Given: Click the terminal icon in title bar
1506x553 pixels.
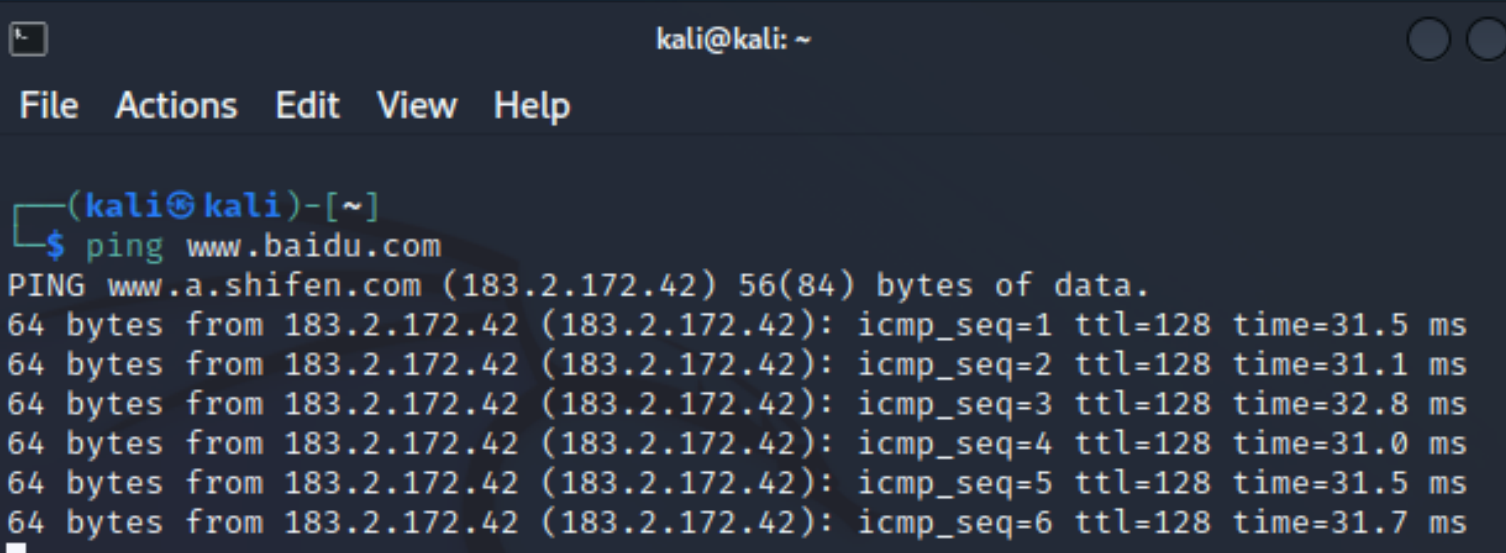Looking at the screenshot, I should pyautogui.click(x=28, y=40).
